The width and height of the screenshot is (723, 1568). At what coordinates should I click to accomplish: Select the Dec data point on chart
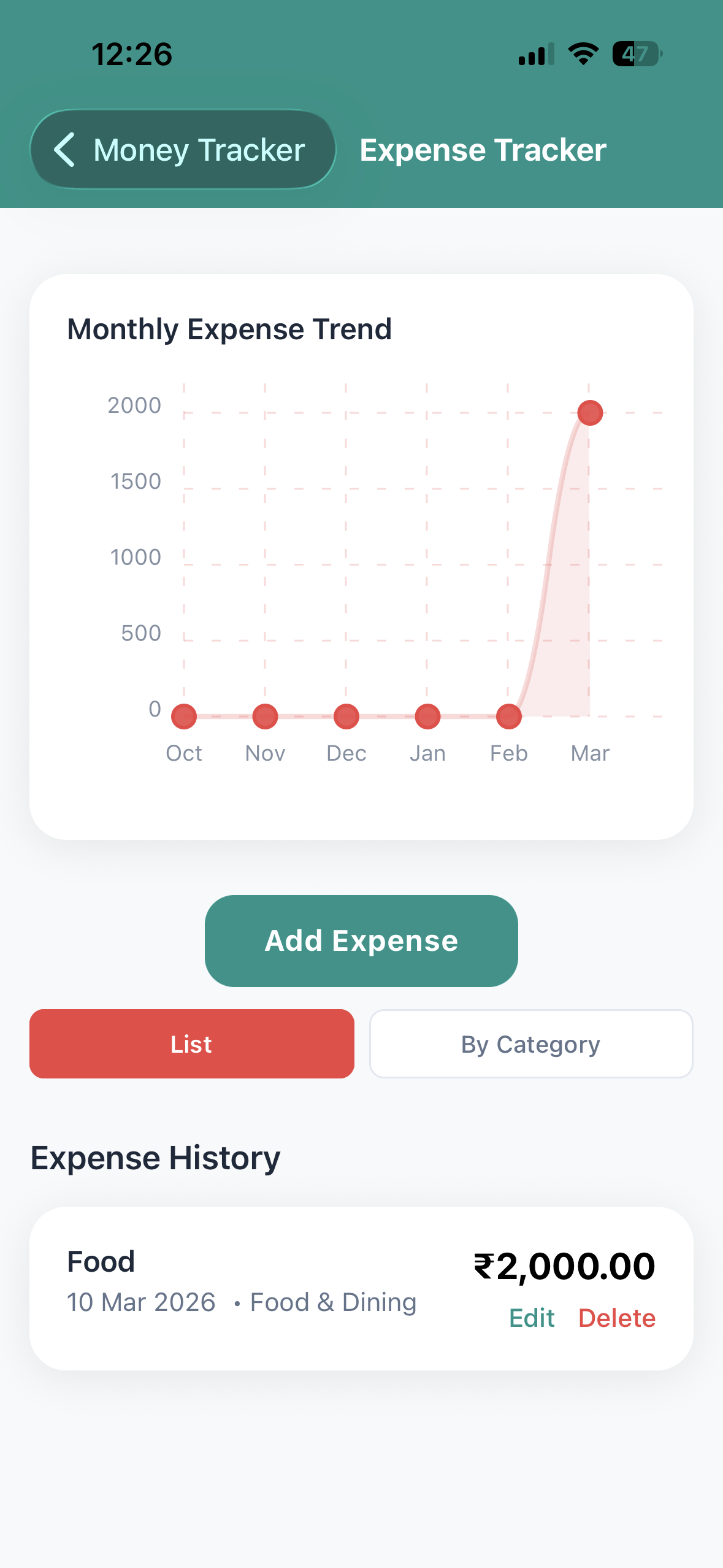pyautogui.click(x=346, y=717)
